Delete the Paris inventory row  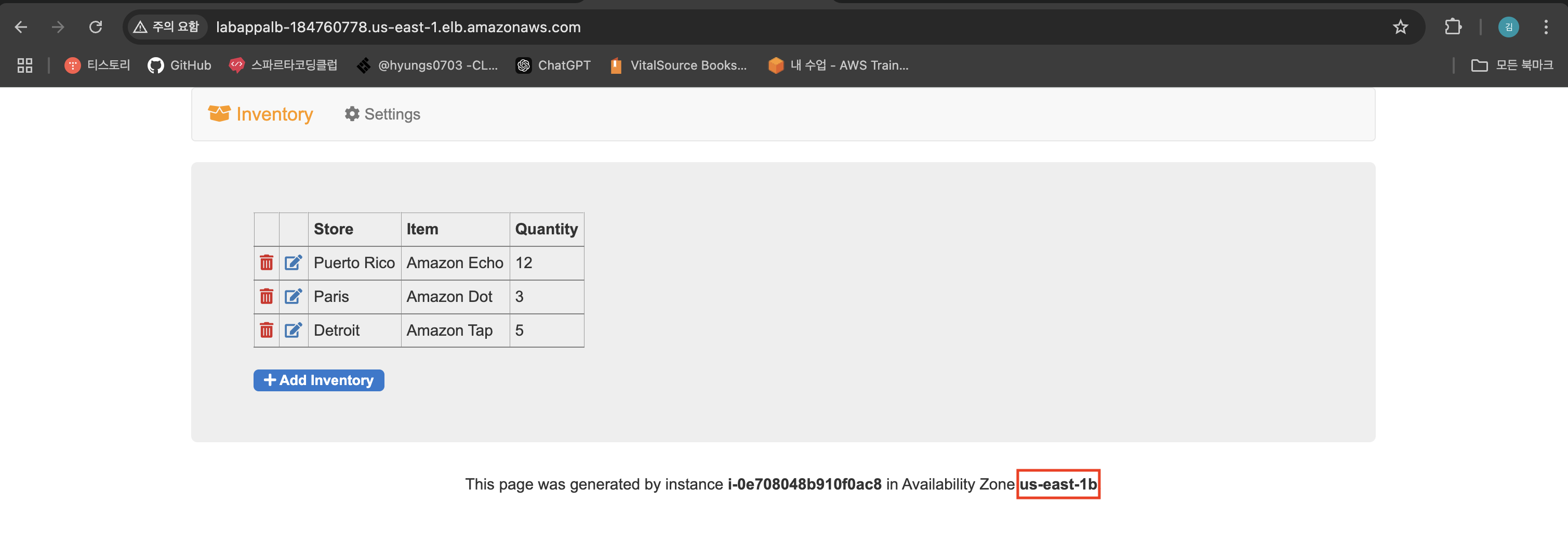click(266, 296)
